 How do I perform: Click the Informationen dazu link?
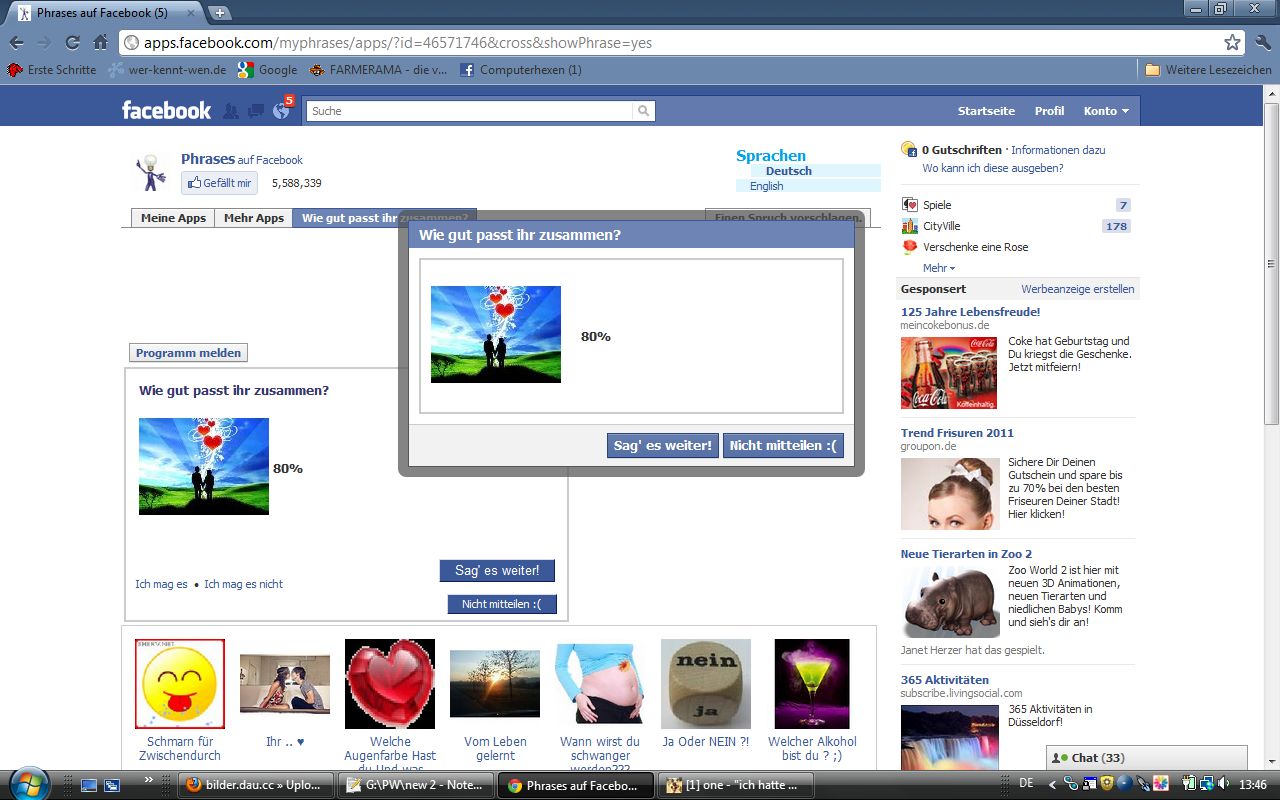[1058, 150]
